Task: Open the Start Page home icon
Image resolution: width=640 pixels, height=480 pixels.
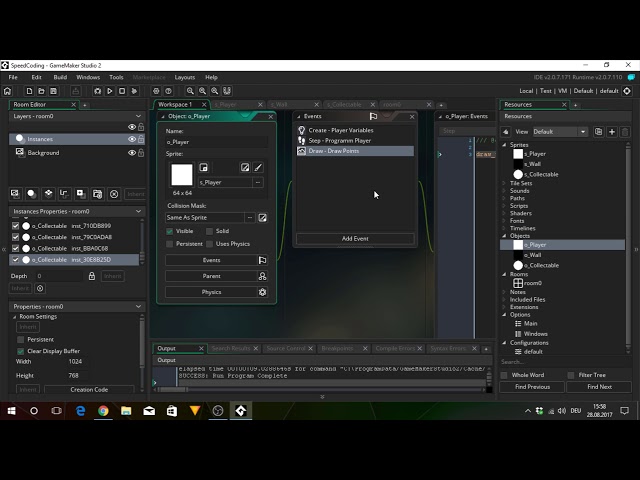Action: pyautogui.click(x=7, y=91)
